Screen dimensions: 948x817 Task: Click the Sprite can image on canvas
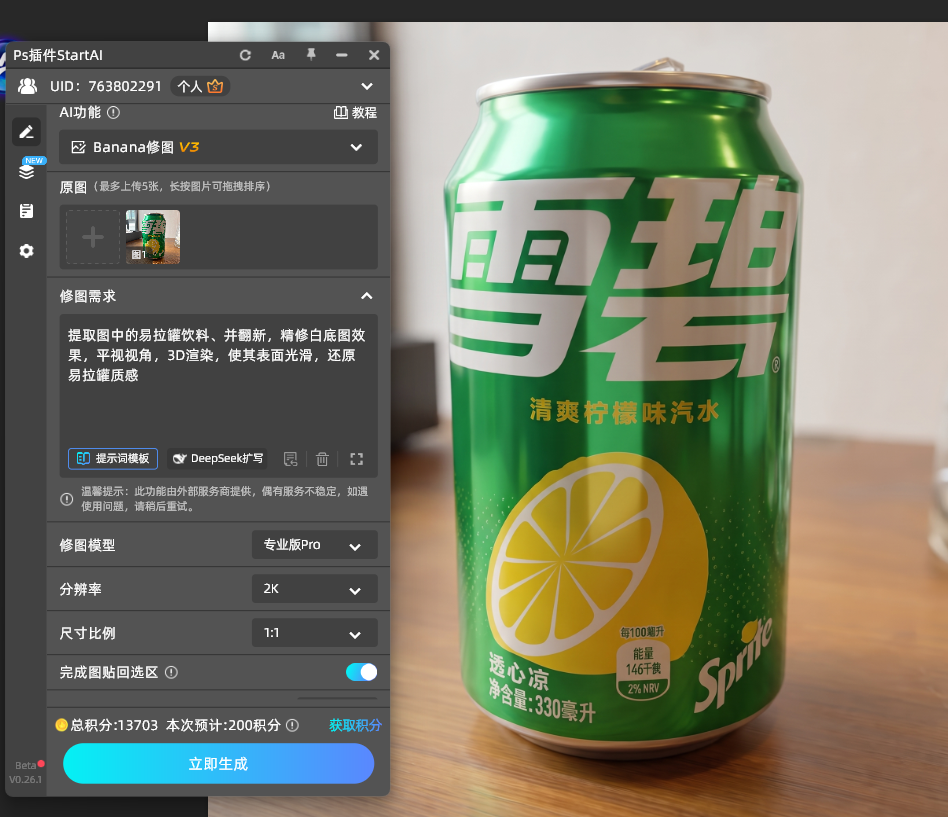623,408
